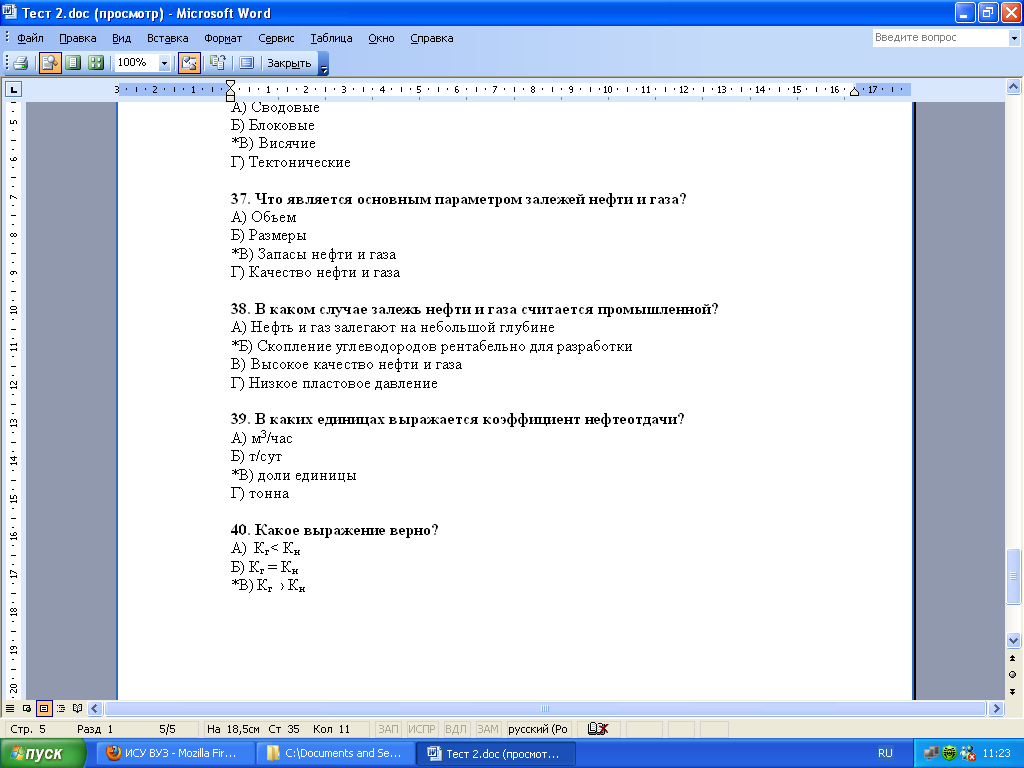The height and width of the screenshot is (768, 1024).
Task: Open the Сервис menu
Action: pyautogui.click(x=276, y=38)
